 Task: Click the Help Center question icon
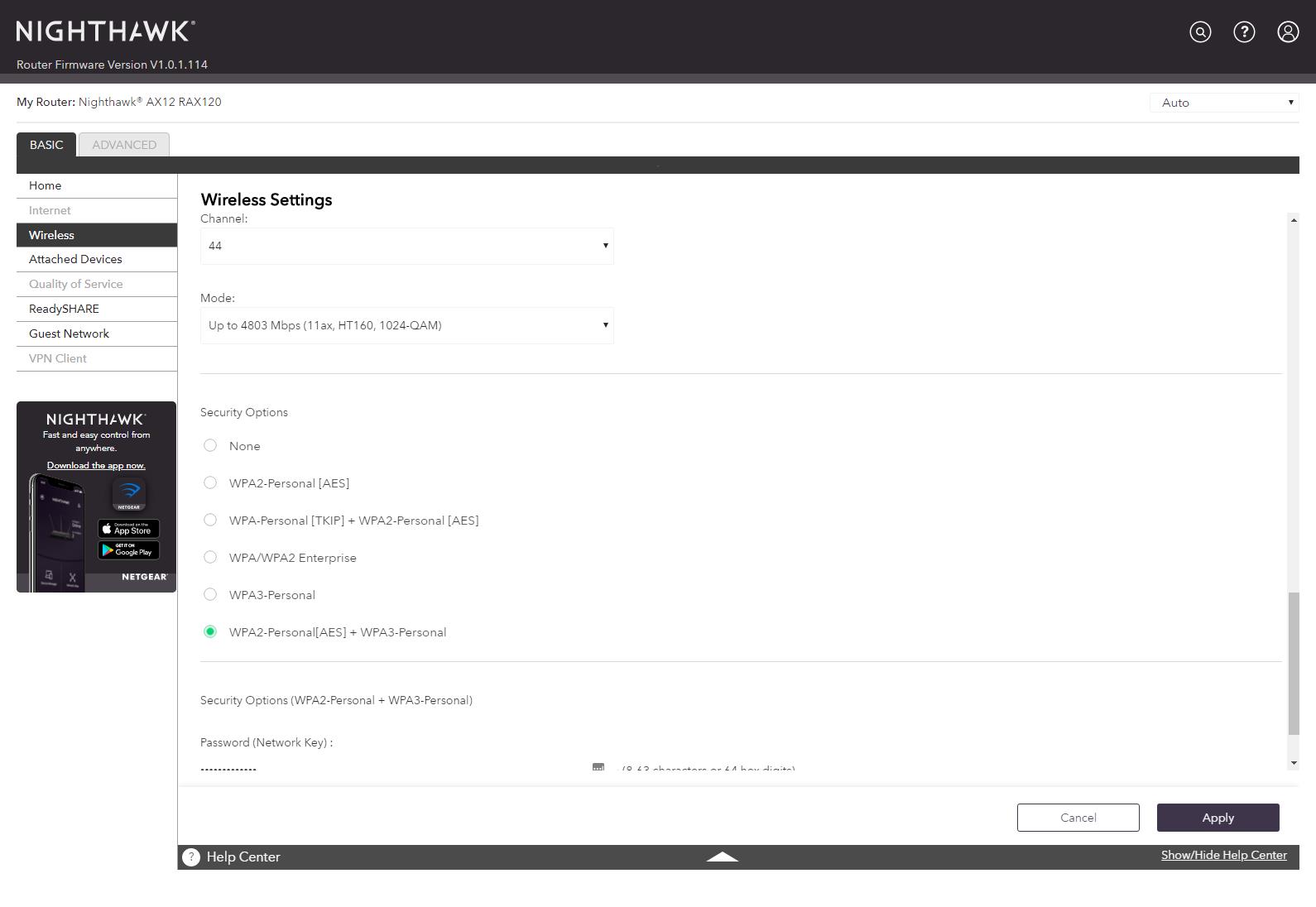[191, 857]
